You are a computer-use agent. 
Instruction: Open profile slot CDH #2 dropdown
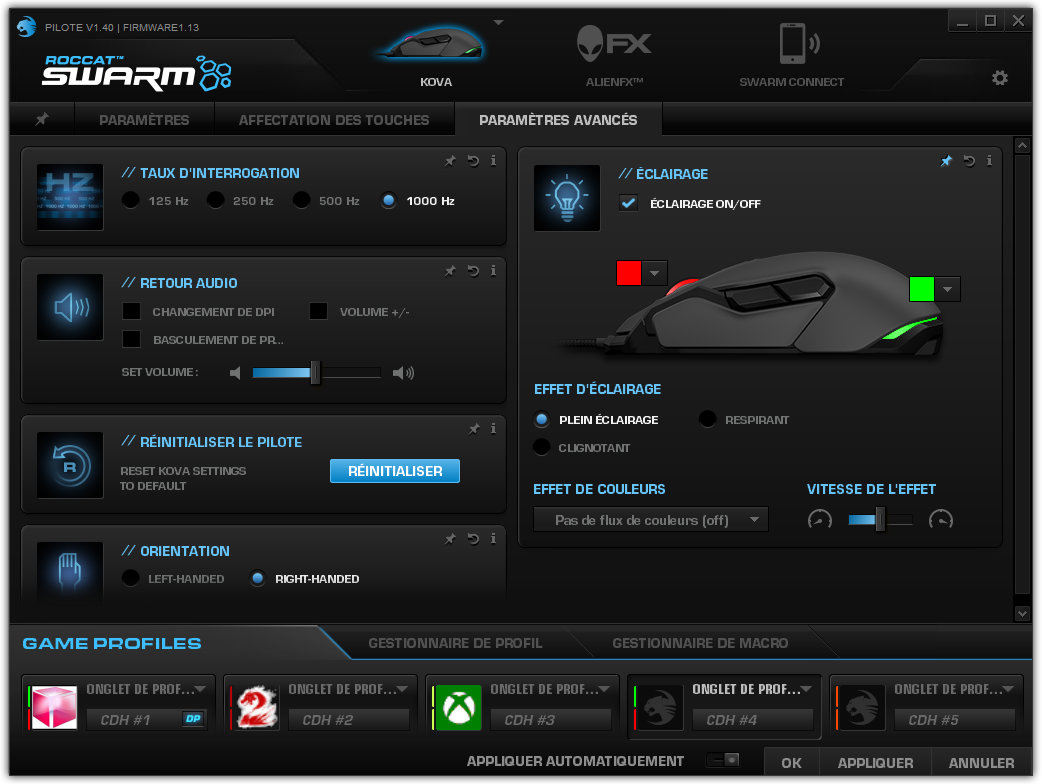click(402, 689)
